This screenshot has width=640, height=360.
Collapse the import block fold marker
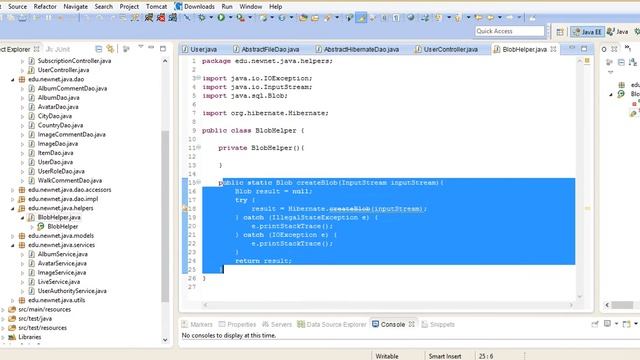tap(198, 78)
